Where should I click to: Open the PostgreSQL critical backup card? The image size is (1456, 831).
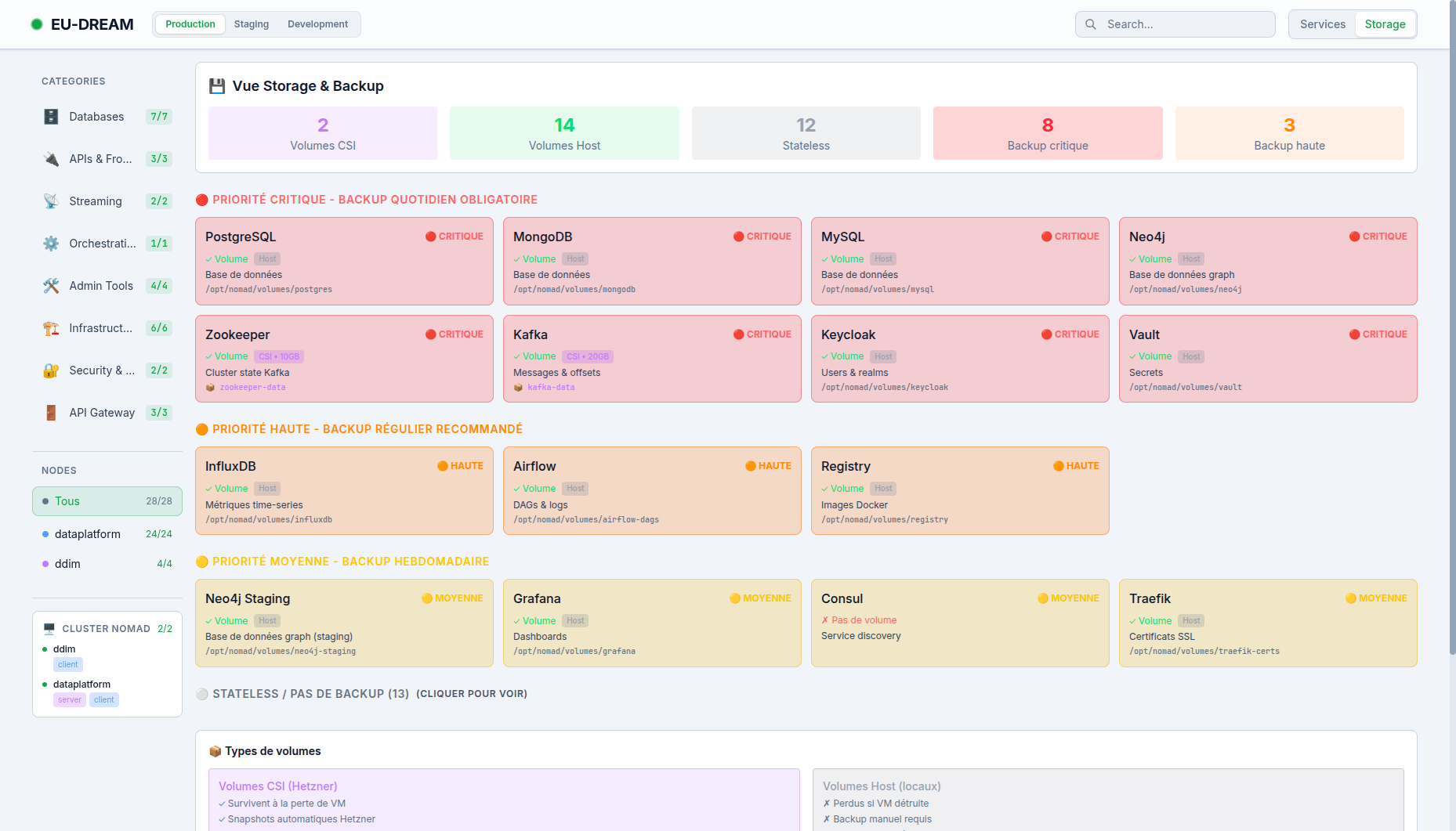pyautogui.click(x=344, y=261)
